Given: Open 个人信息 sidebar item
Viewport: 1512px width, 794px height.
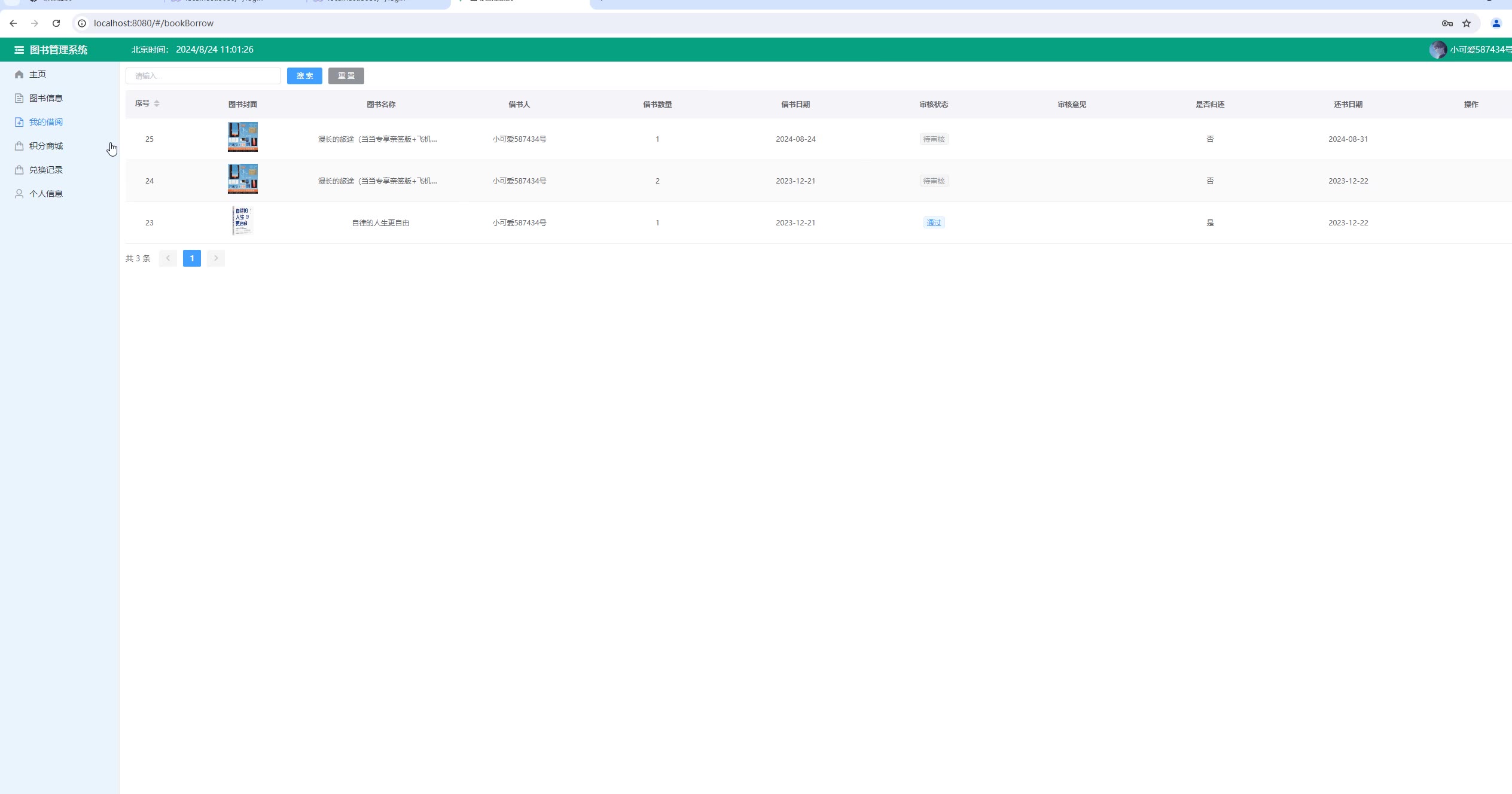Looking at the screenshot, I should [46, 194].
